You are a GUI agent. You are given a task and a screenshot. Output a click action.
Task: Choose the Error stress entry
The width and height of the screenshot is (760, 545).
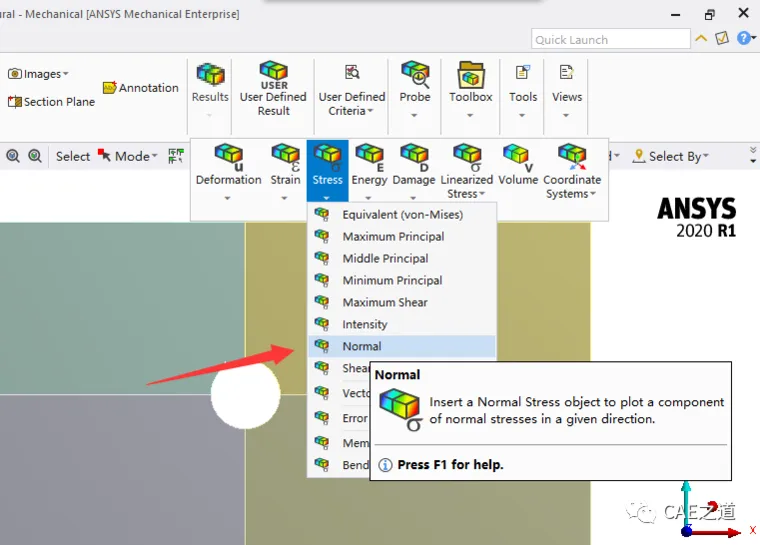339,417
